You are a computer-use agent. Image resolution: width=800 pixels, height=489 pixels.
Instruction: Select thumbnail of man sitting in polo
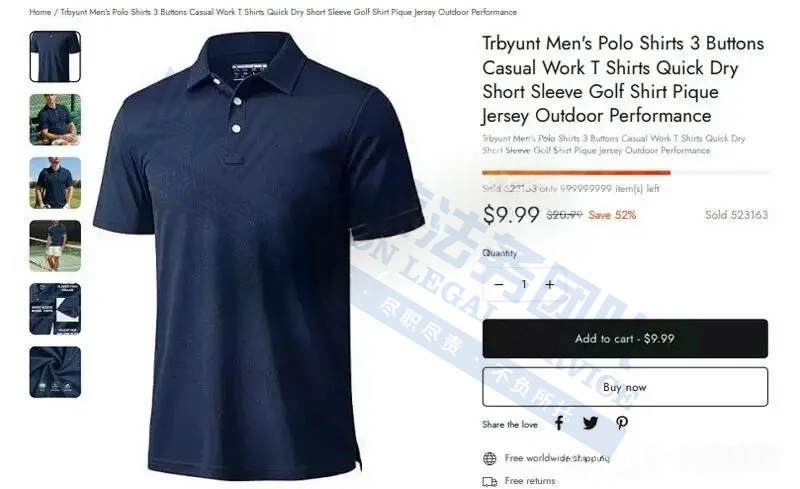[x=55, y=119]
